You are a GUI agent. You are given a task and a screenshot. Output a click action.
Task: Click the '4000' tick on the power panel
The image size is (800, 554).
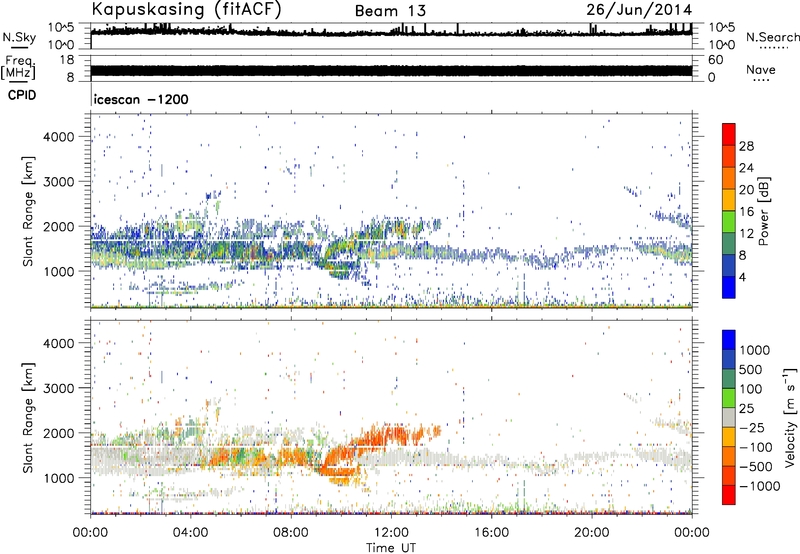(x=58, y=137)
